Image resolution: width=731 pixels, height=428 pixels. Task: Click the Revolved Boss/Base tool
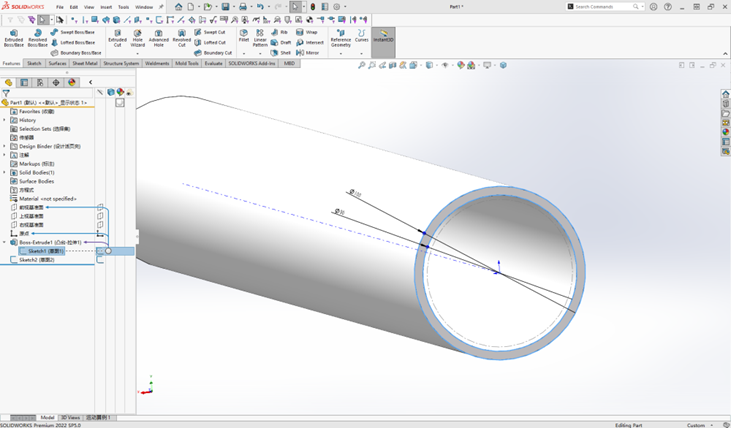click(x=37, y=38)
